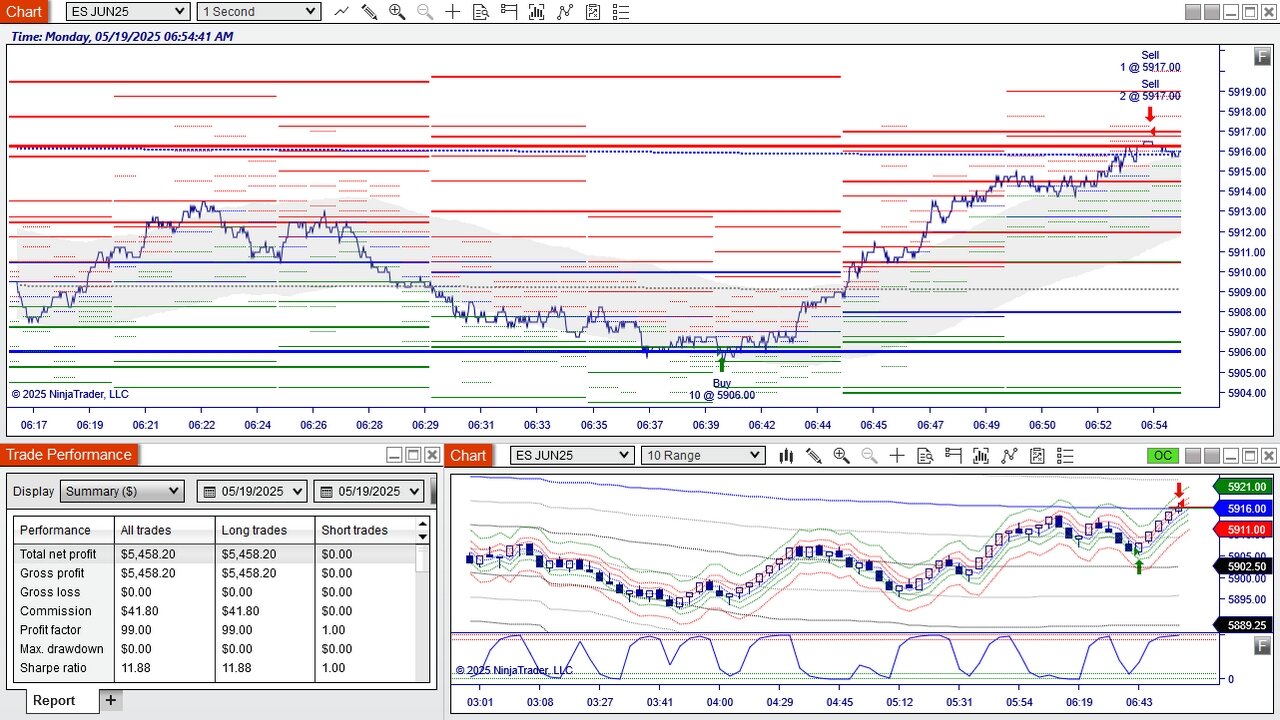This screenshot has width=1280, height=720.
Task: Select the bottom Chart window tab
Action: coord(468,455)
